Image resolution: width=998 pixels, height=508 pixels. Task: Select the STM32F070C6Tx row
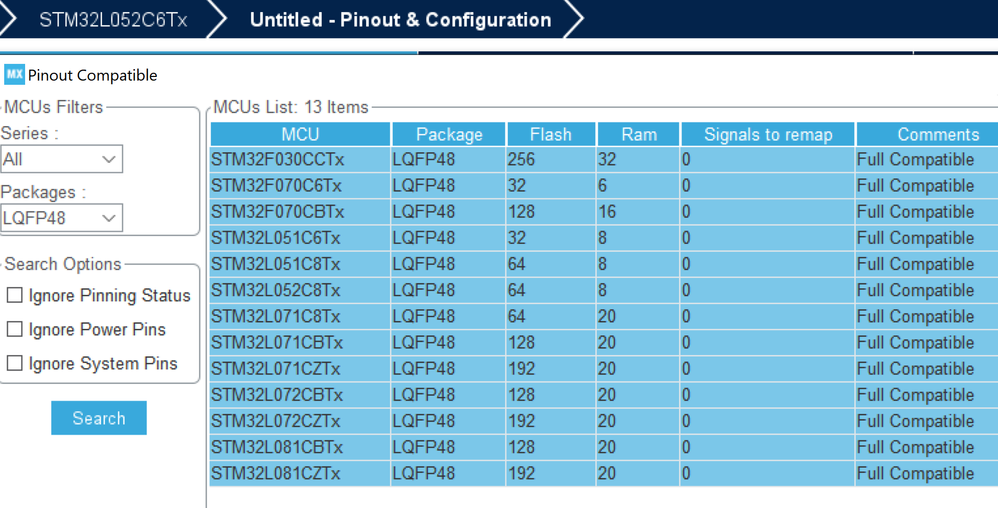point(604,186)
